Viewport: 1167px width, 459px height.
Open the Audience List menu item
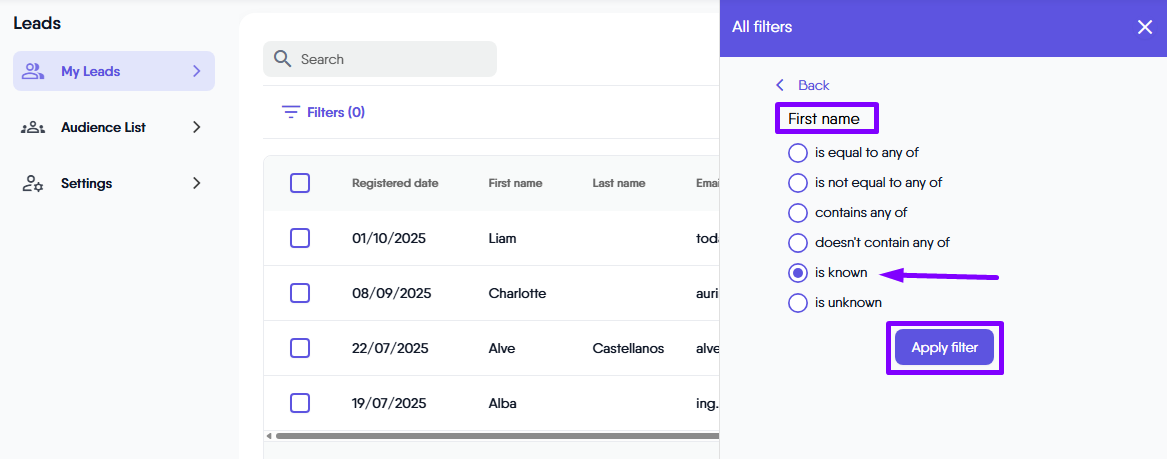click(x=103, y=127)
